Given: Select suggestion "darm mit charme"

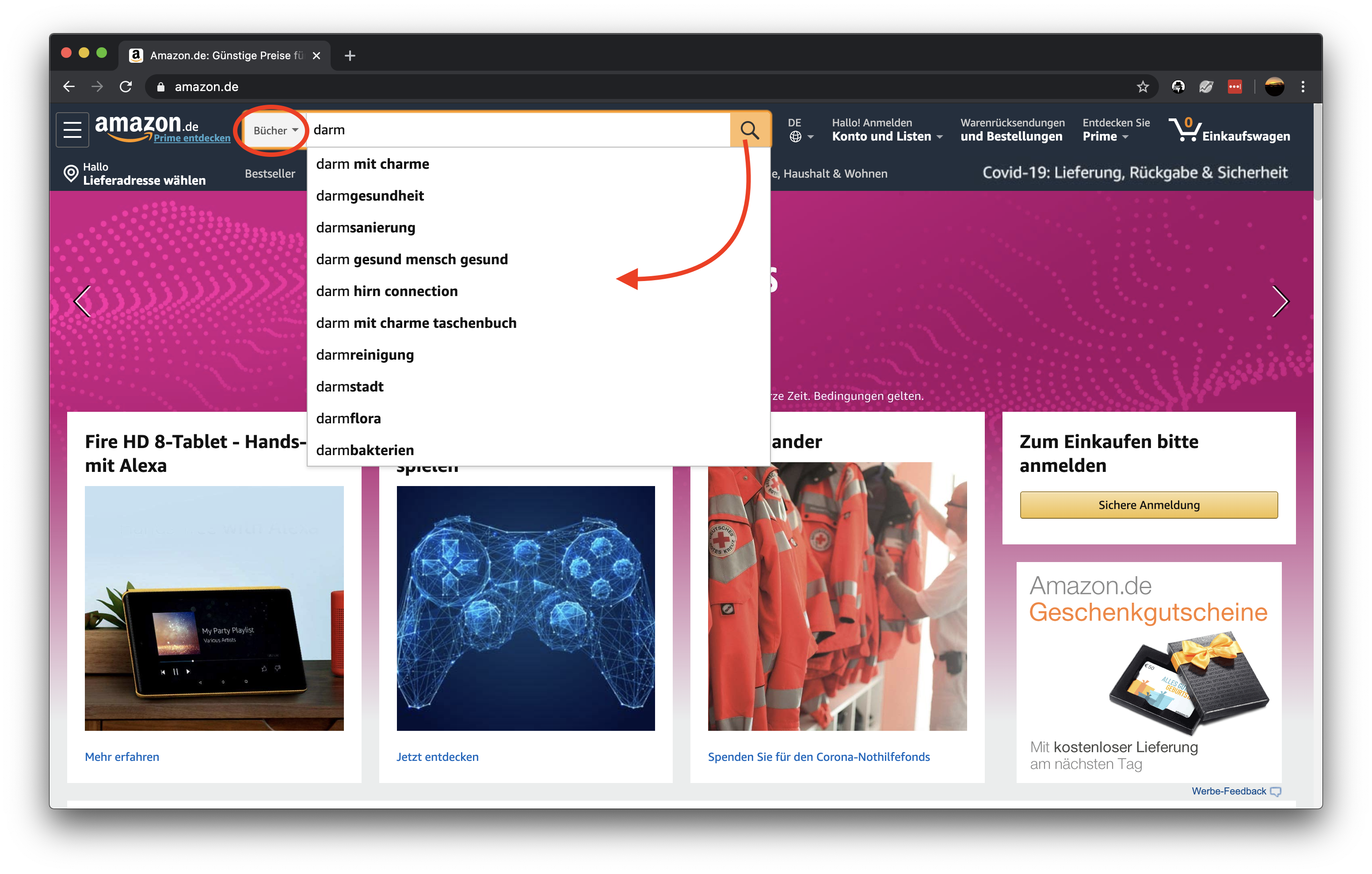Looking at the screenshot, I should (538, 164).
